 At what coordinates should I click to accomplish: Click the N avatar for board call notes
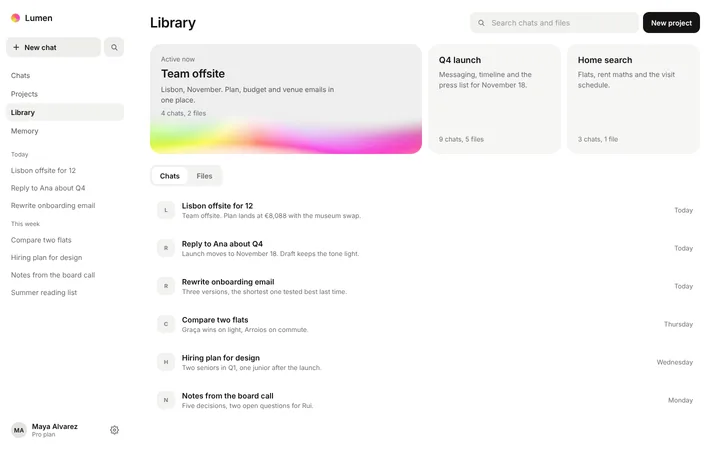(166, 400)
